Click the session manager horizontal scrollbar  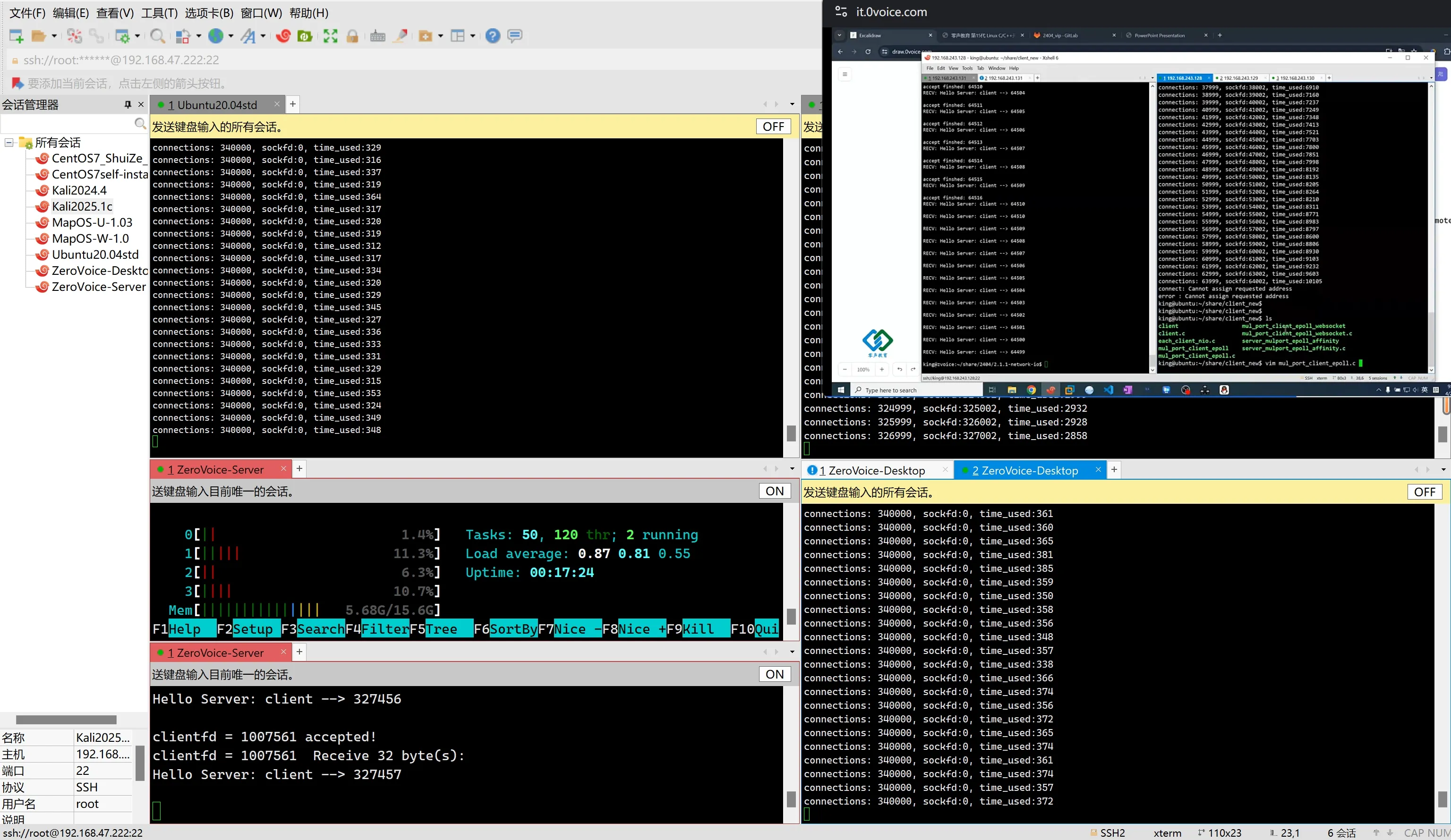tap(66, 720)
